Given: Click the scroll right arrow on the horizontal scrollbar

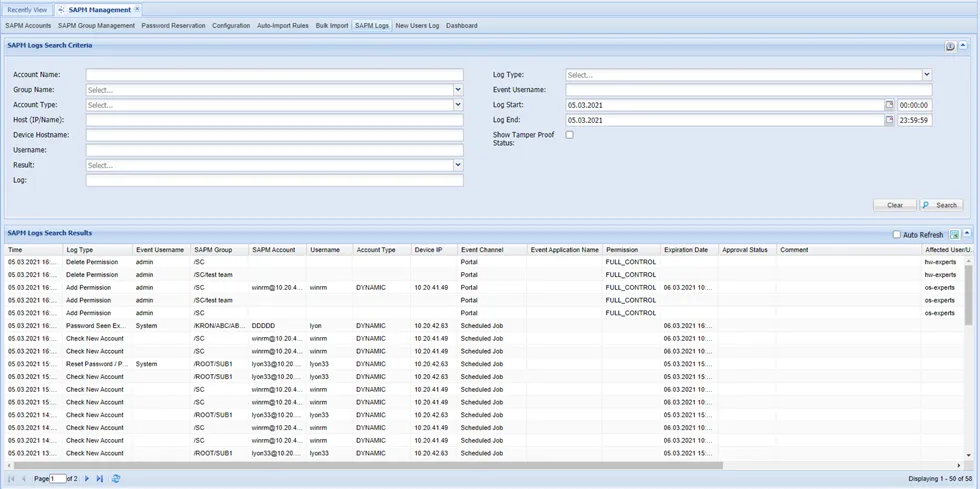Looking at the screenshot, I should (x=959, y=465).
